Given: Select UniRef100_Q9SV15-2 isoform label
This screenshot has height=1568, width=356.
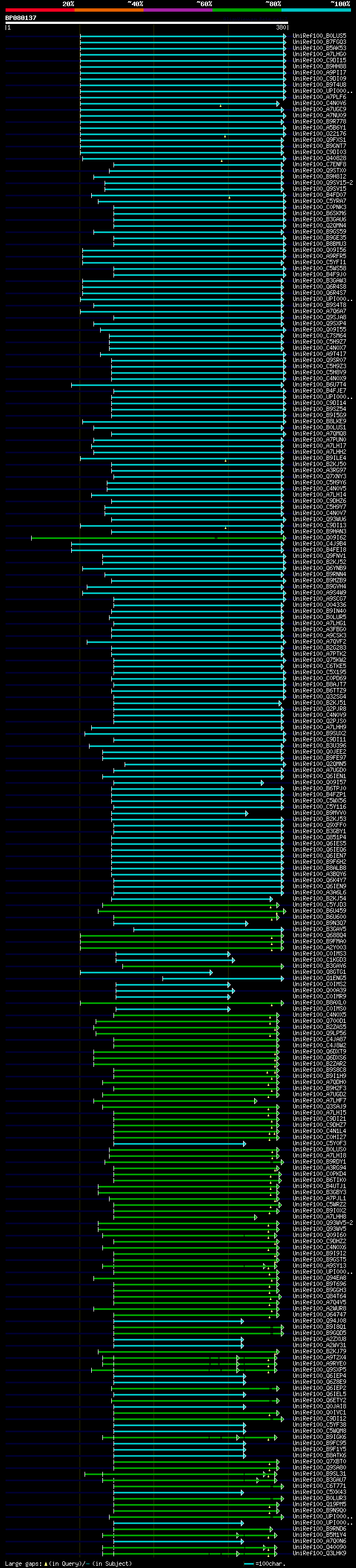Looking at the screenshot, I should pyautogui.click(x=323, y=182).
